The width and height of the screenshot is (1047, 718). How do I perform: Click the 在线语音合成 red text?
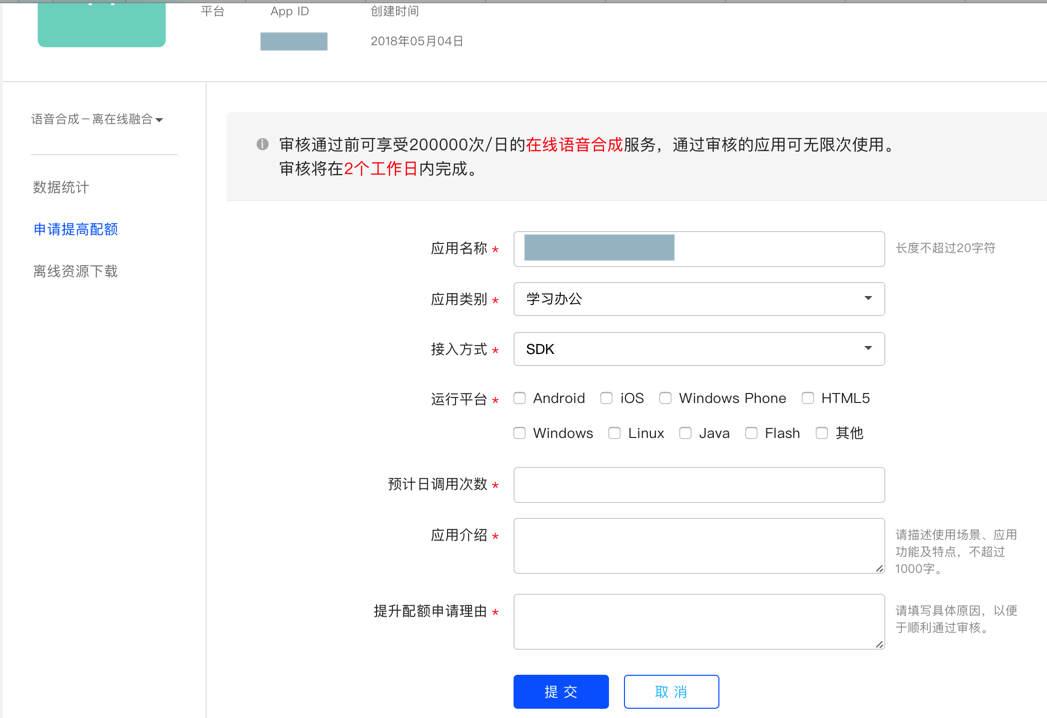574,145
